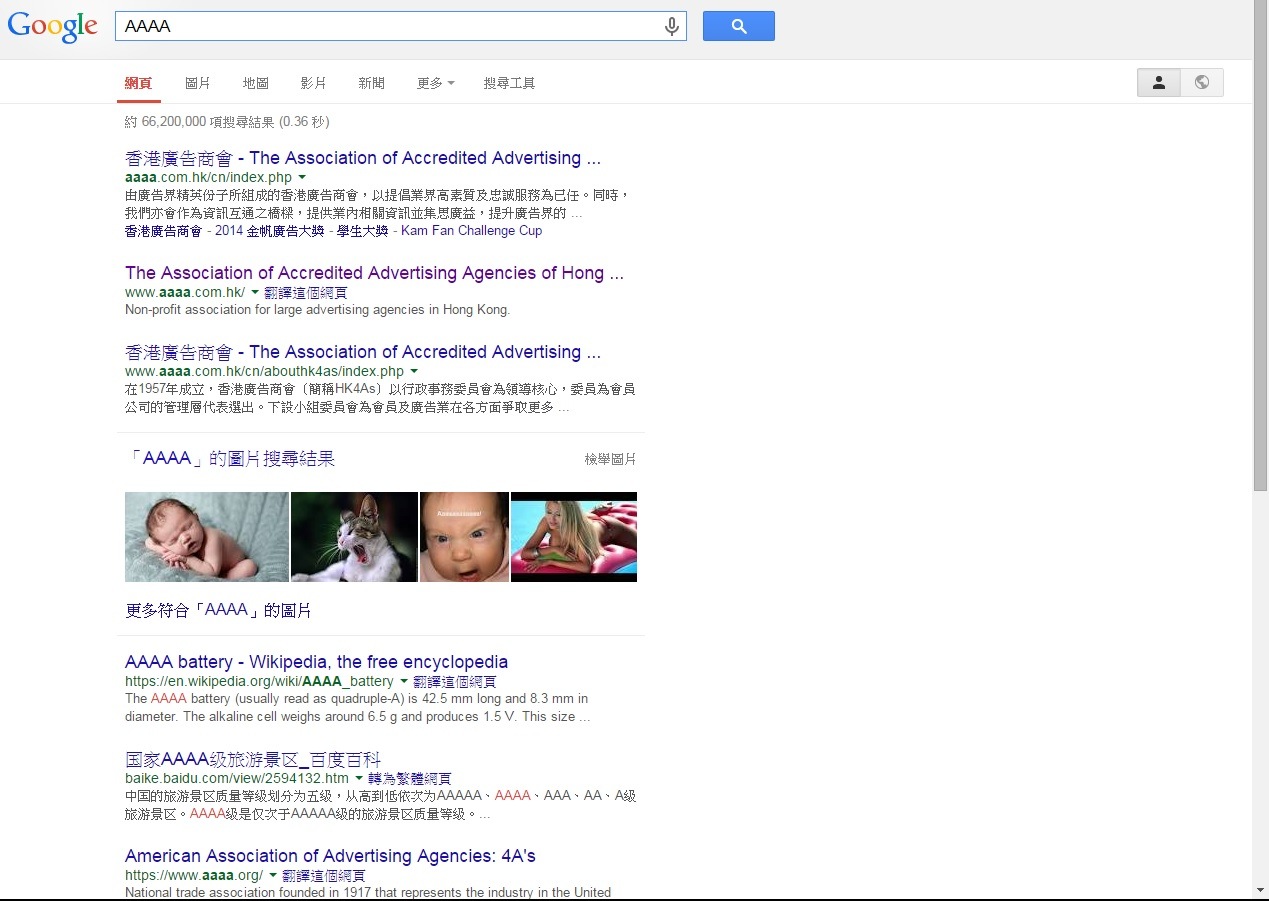The height and width of the screenshot is (901, 1269).
Task: Open American Association of Advertising Agencies link
Action: click(x=330, y=856)
